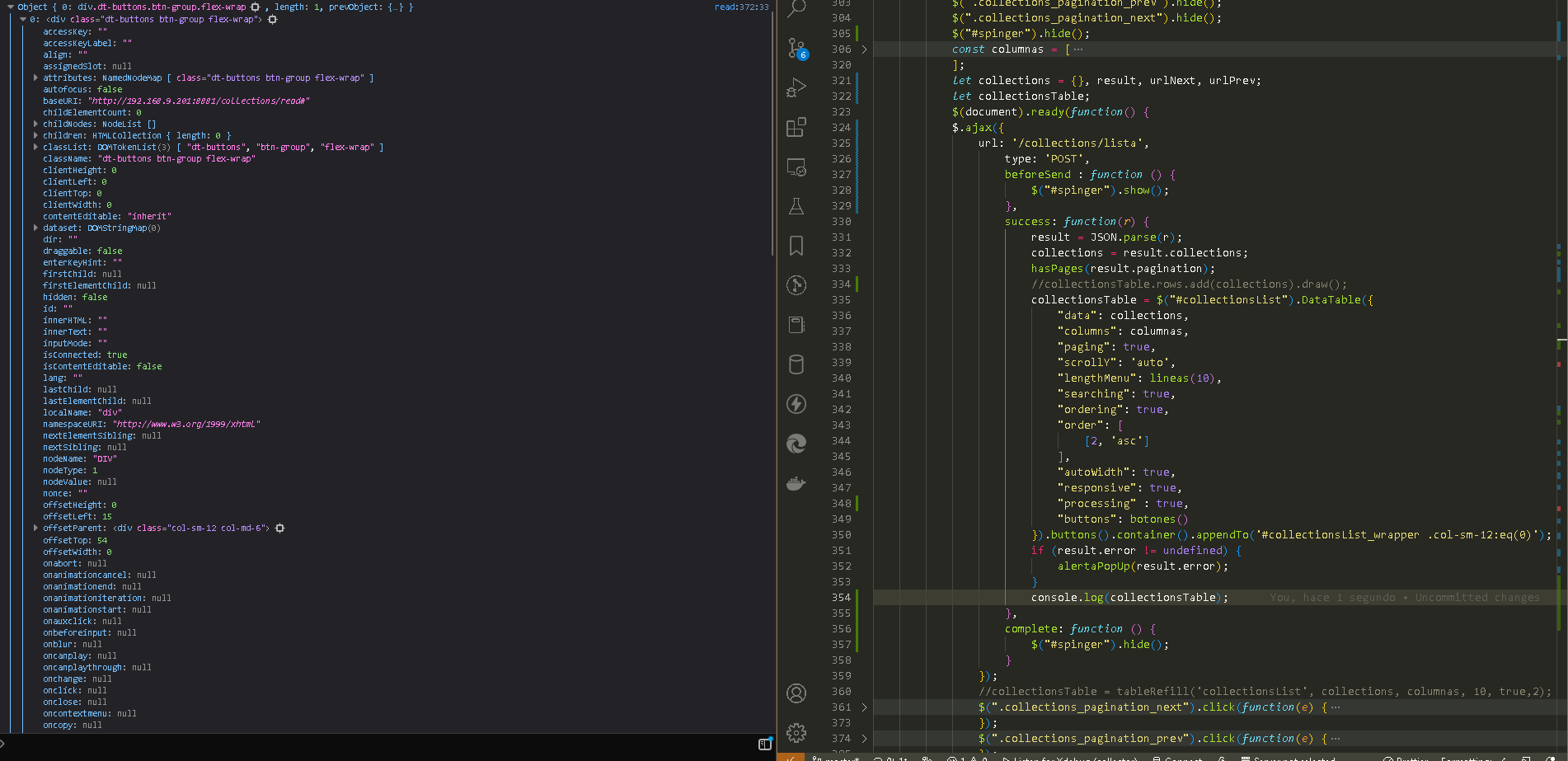Click line number 354 in editor gutter
This screenshot has width=1568, height=761.
[x=841, y=598]
